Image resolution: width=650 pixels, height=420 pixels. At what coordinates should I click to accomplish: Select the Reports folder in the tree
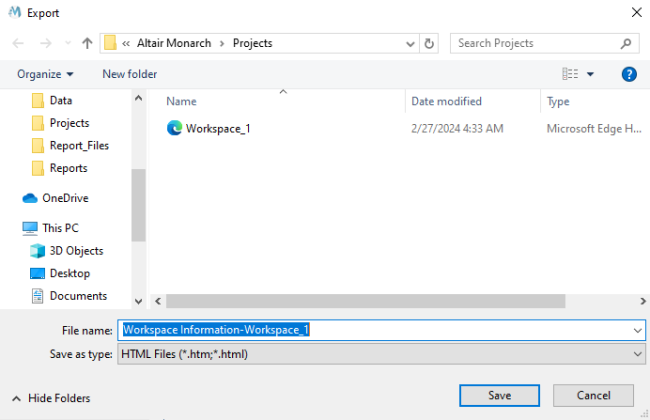[x=68, y=168]
